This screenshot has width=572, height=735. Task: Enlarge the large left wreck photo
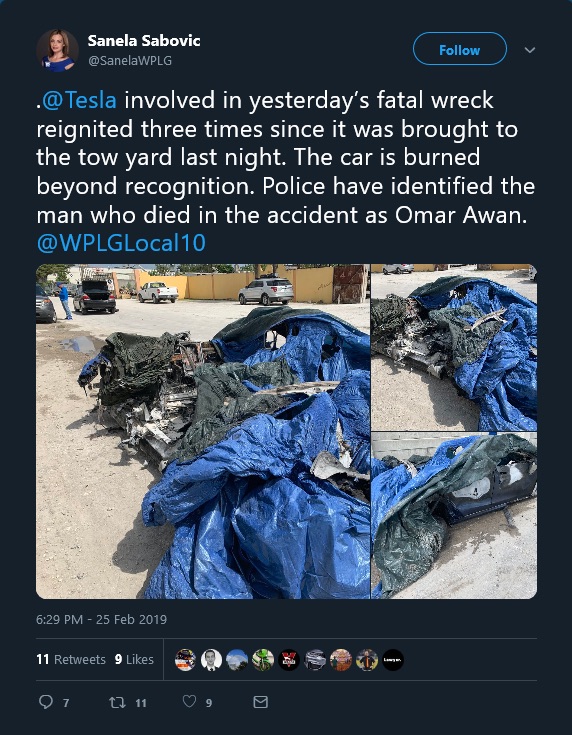click(x=203, y=431)
